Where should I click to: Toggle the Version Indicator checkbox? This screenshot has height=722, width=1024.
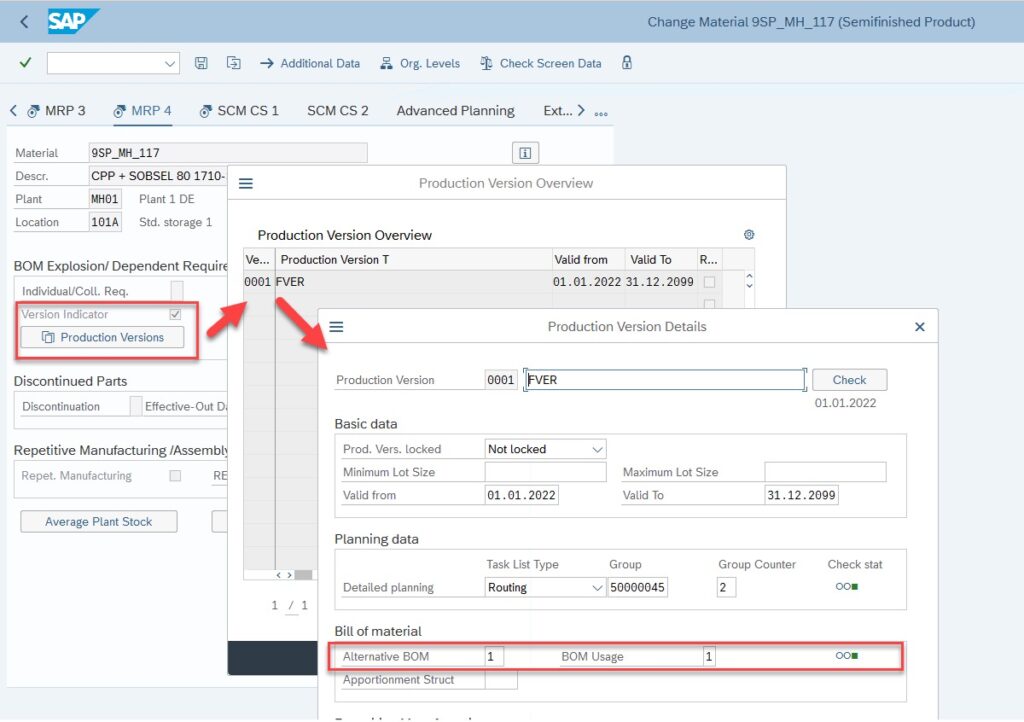[175, 314]
